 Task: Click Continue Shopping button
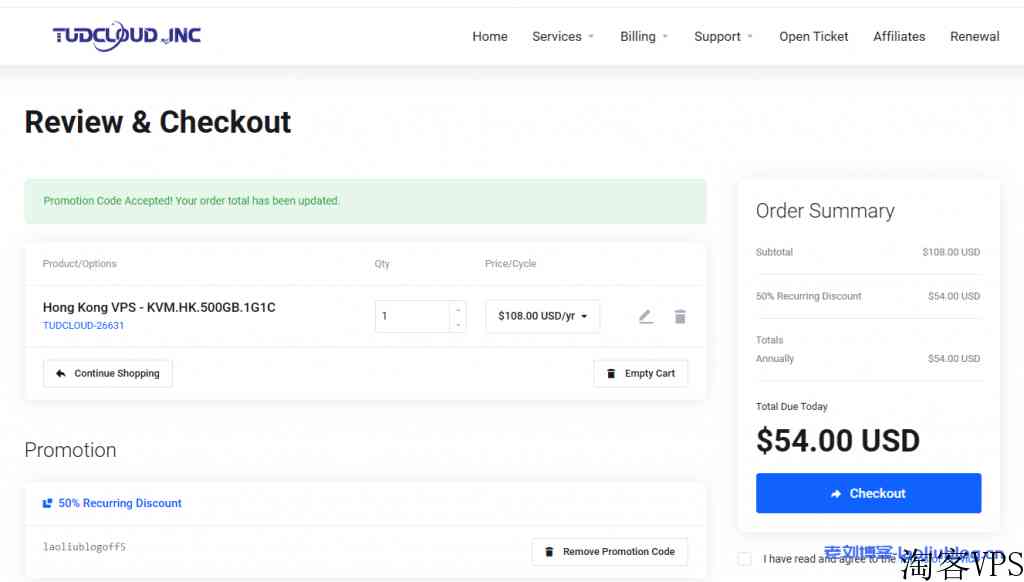point(108,374)
